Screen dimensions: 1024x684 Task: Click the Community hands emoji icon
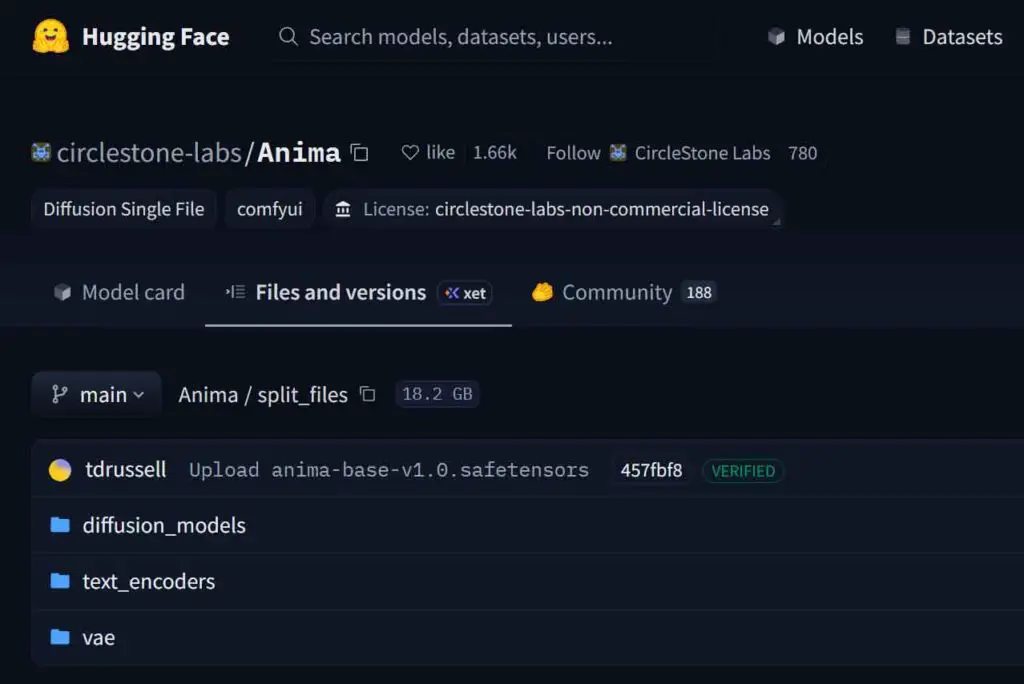tap(542, 292)
